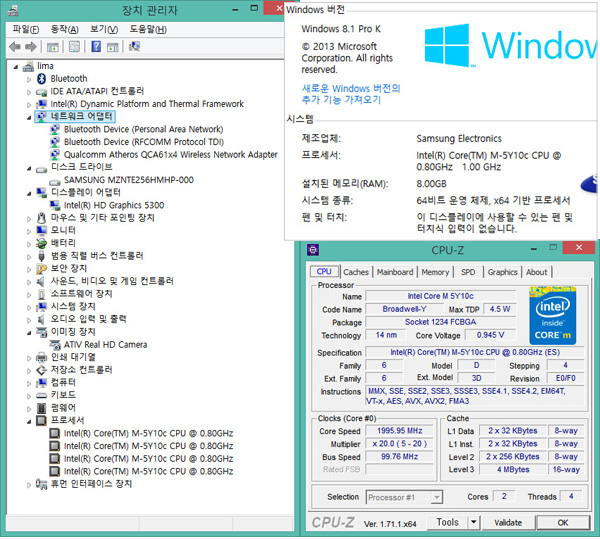
Task: Click the Scan for hardware changes toolbar icon
Action: coord(134,46)
